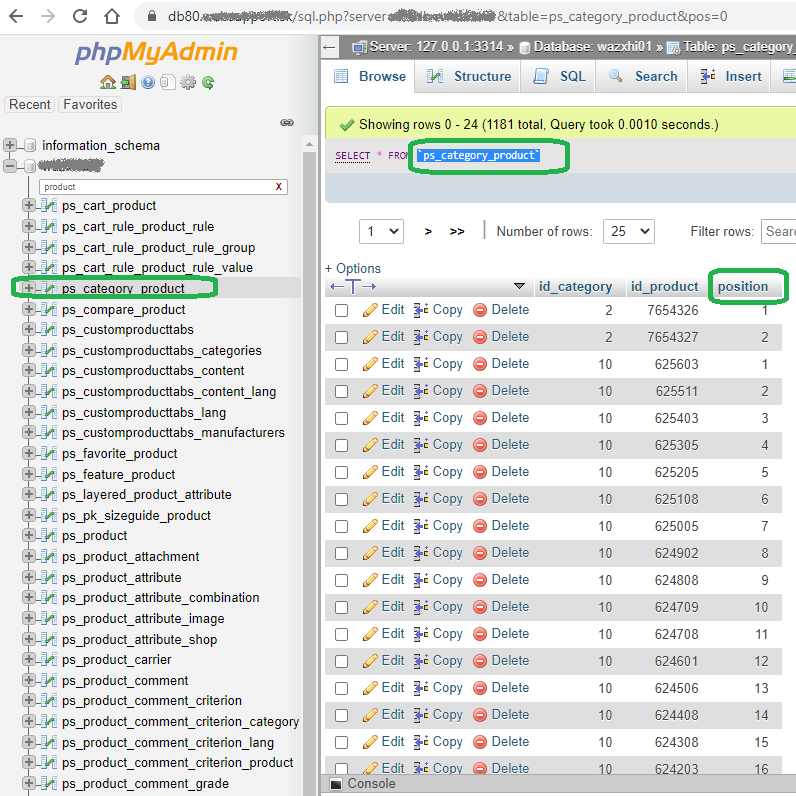Screen dimensions: 796x796
Task: Expand the ps_product table tree node
Action: coord(29,535)
